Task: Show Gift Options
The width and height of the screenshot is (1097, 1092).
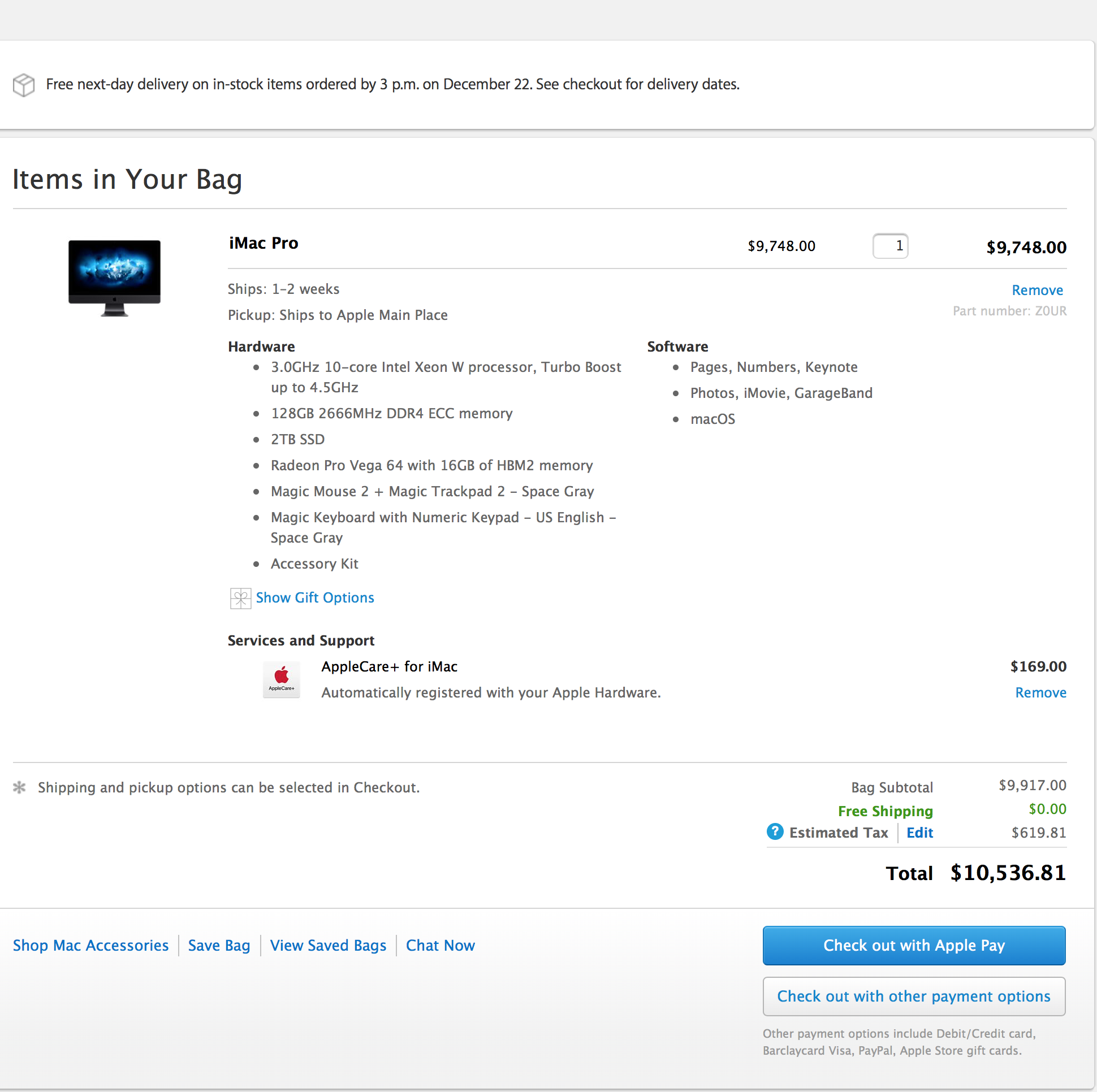Action: tap(314, 597)
